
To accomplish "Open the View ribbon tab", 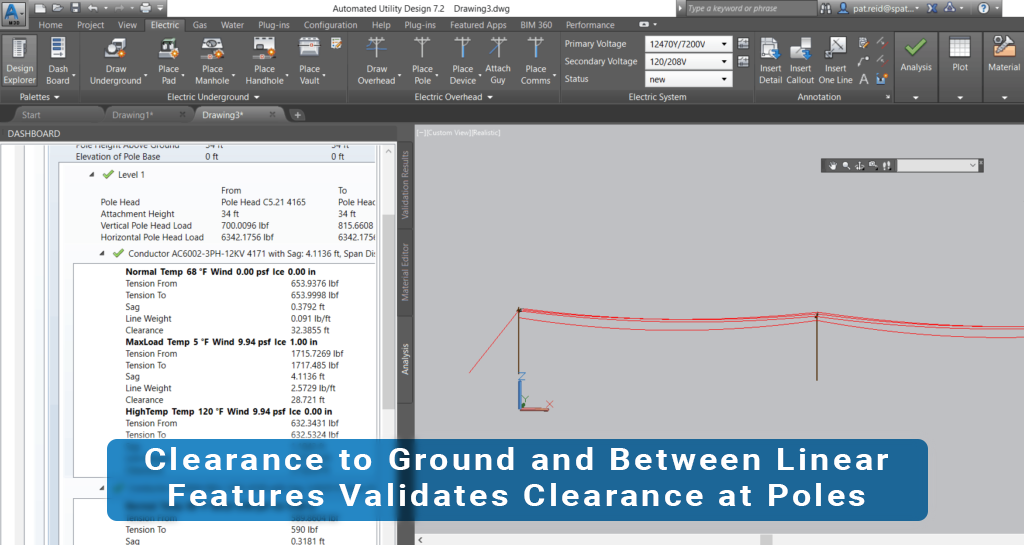I will click(127, 25).
